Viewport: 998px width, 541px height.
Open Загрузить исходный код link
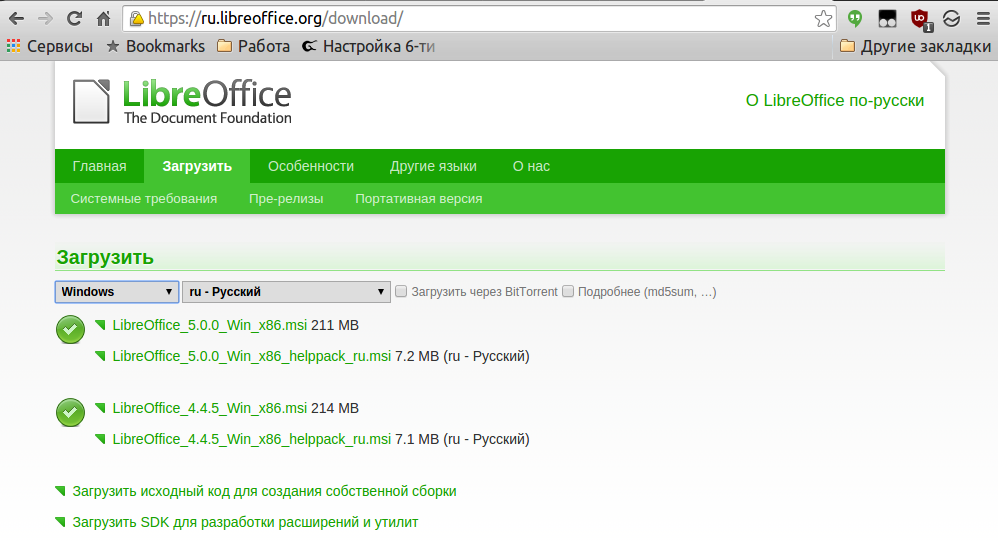tap(264, 491)
